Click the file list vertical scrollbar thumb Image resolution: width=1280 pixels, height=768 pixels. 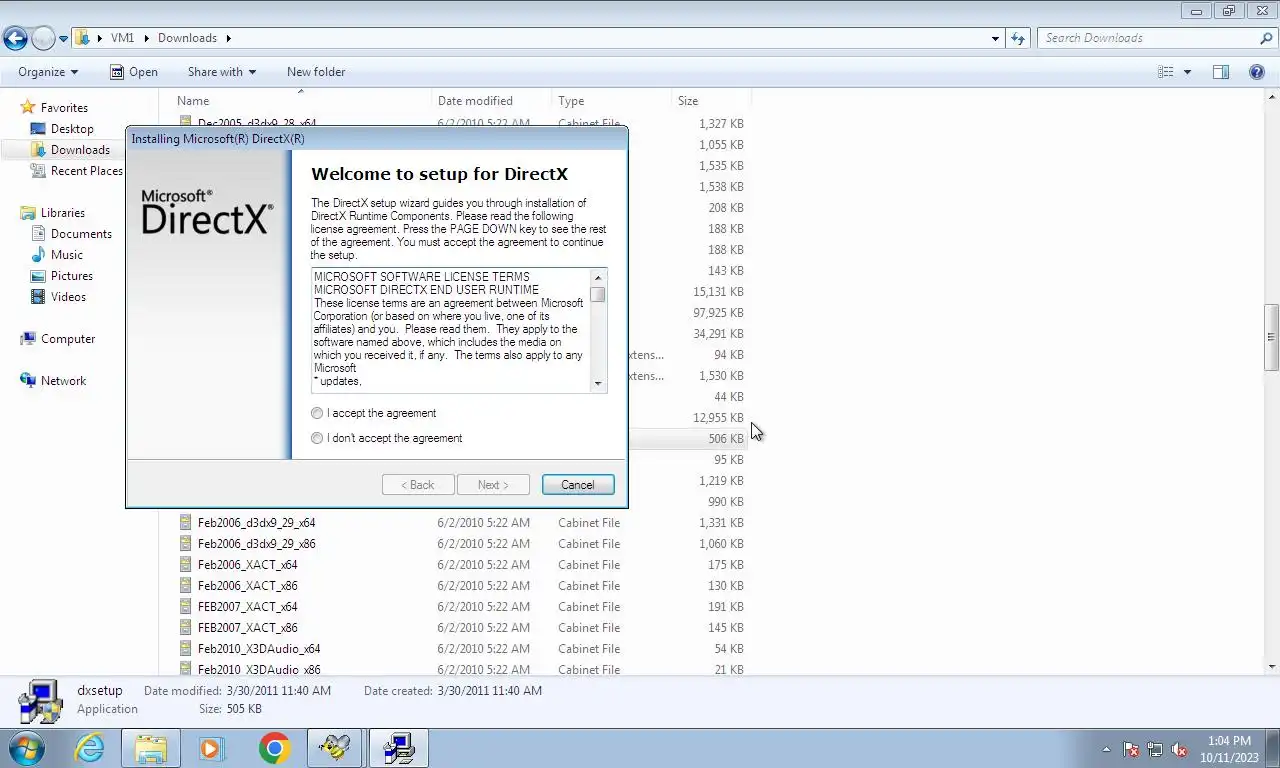[x=1272, y=337]
